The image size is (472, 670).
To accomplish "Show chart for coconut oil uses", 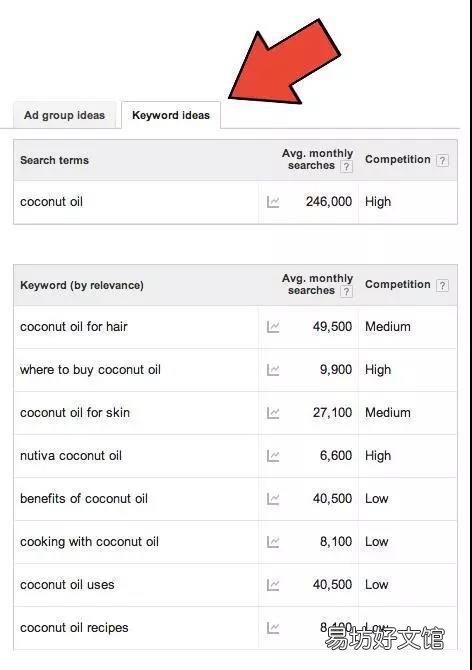I will (273, 585).
